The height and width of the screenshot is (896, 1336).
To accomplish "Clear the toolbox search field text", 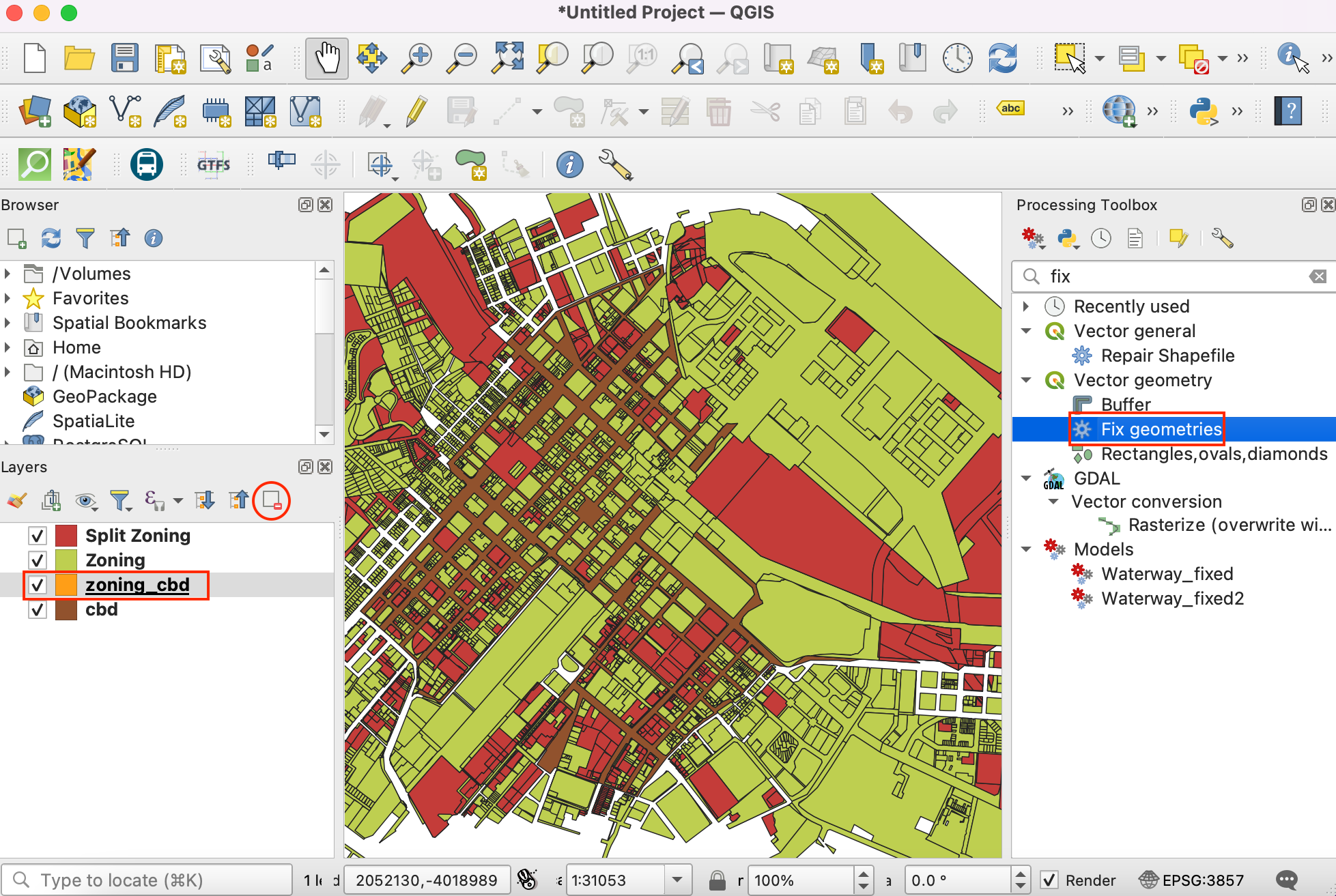I will [x=1318, y=276].
